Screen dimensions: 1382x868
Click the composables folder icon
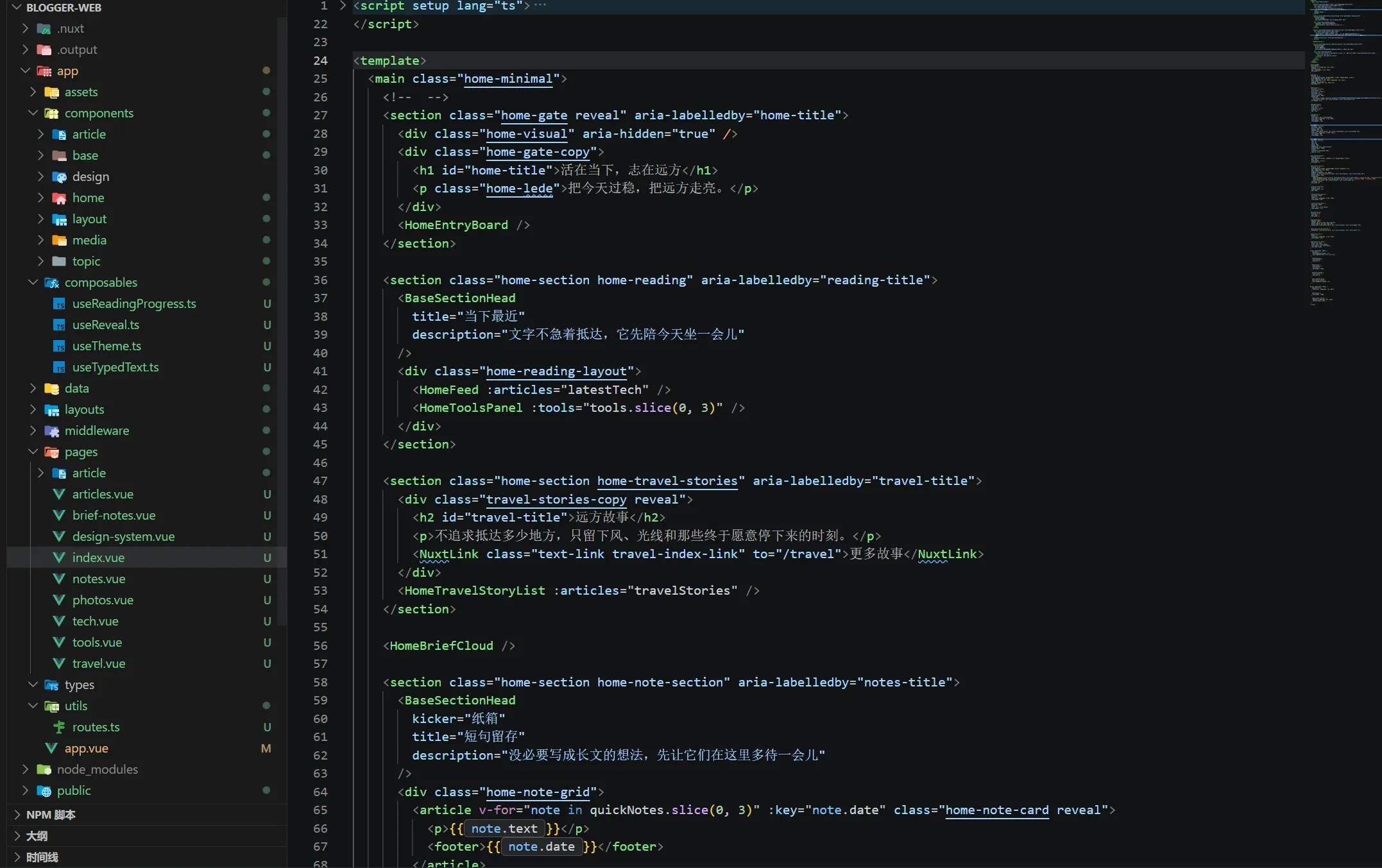tap(52, 283)
